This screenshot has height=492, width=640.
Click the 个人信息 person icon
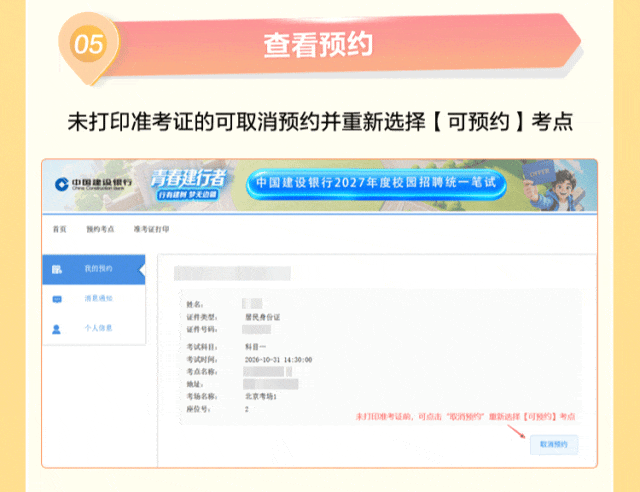57,329
